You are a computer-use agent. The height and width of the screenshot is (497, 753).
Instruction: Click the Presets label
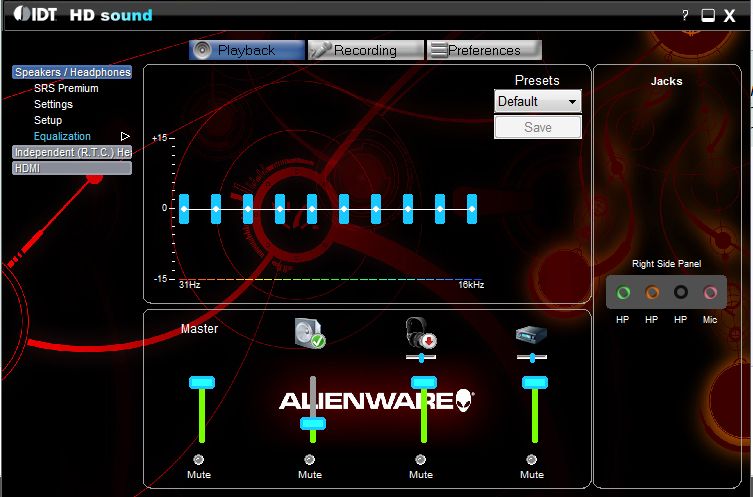click(x=537, y=80)
